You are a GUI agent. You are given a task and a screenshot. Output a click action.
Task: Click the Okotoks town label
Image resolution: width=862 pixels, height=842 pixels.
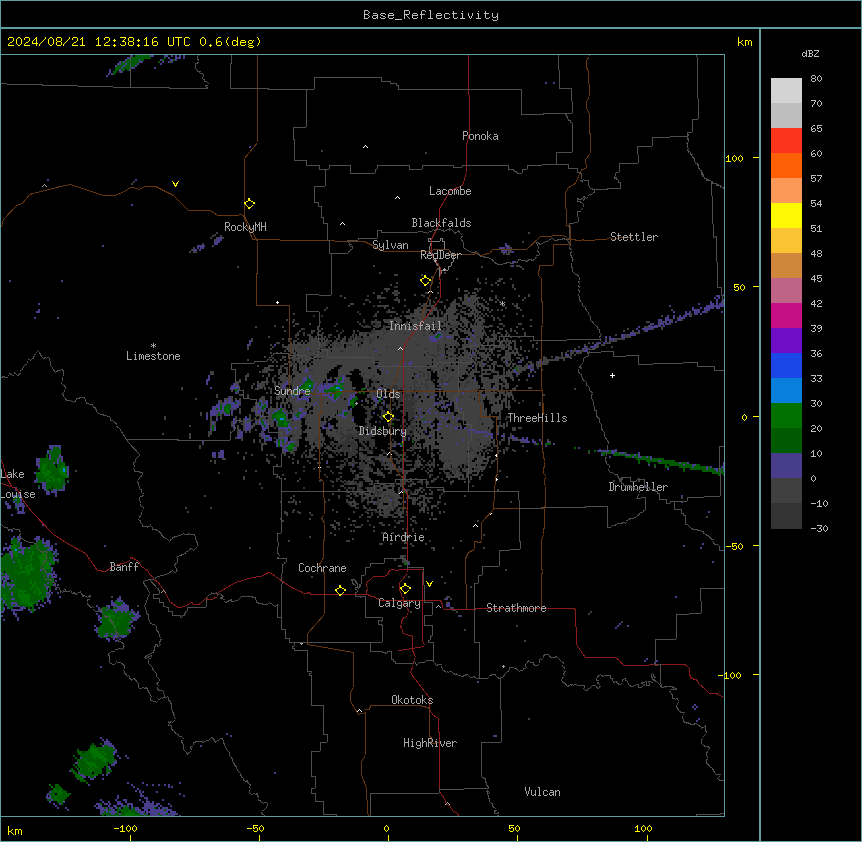click(412, 700)
